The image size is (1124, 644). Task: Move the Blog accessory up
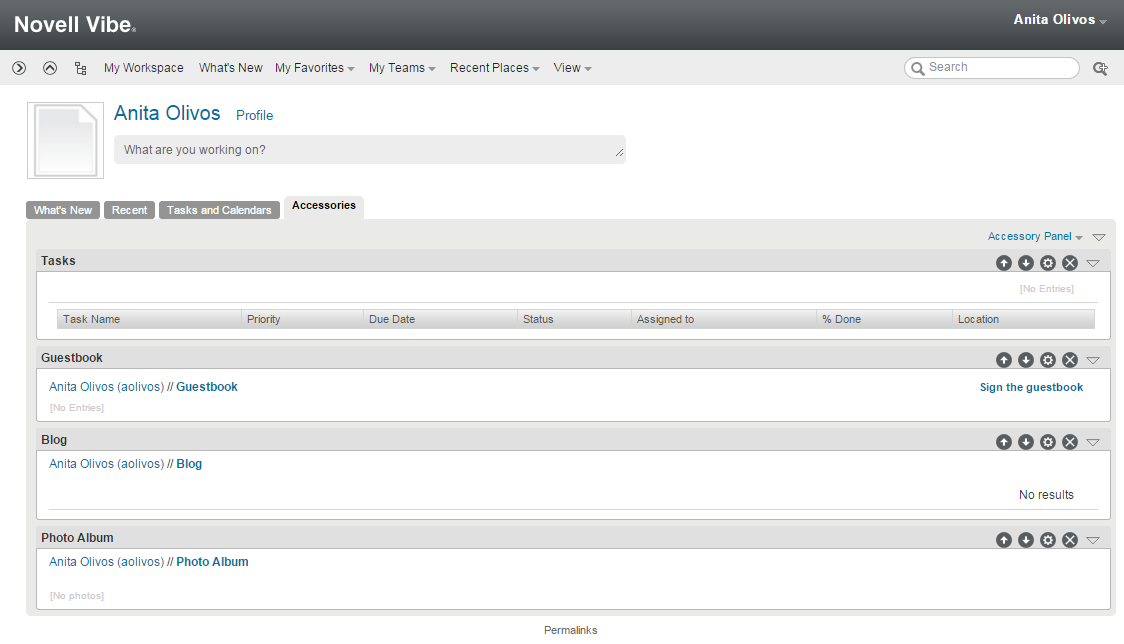[1004, 442]
